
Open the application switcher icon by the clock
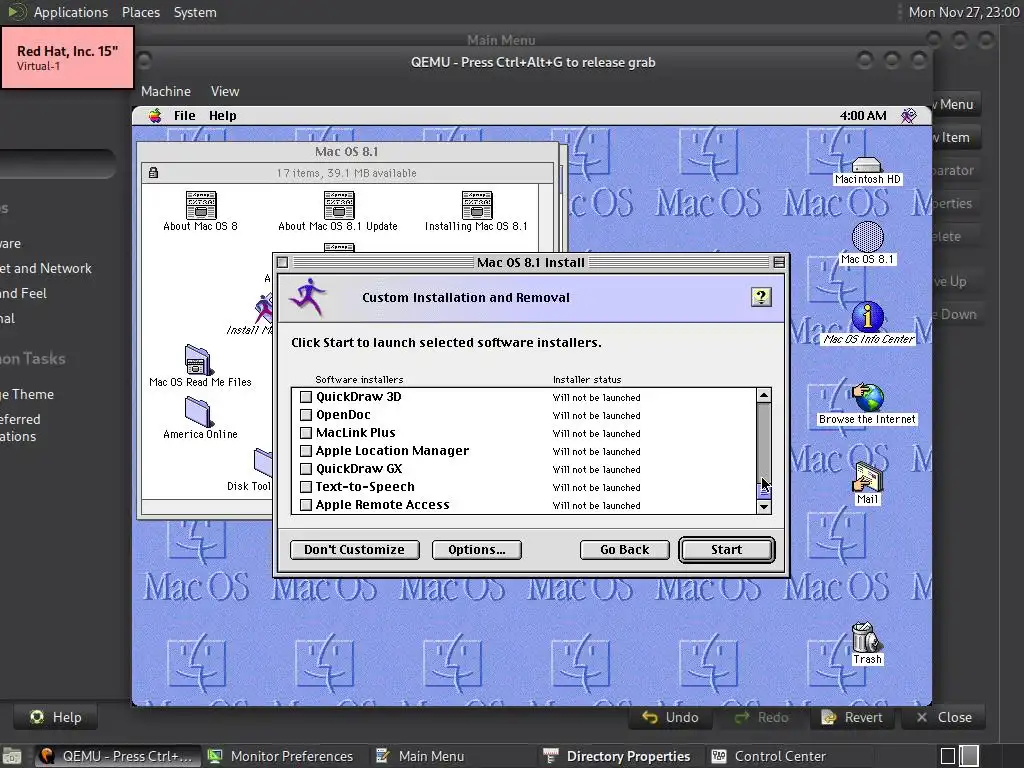click(x=908, y=116)
